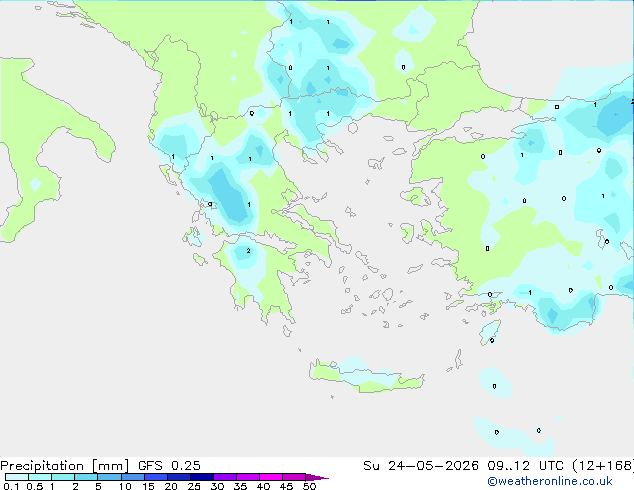Select the 35–40 mm magenta legend swatch

248,477
